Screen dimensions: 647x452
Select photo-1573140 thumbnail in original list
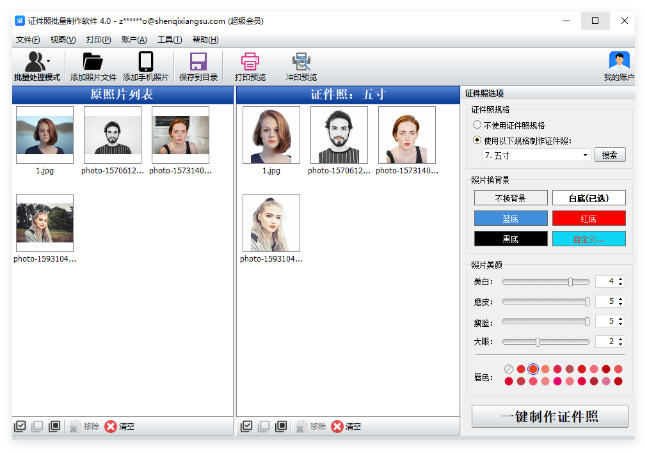(x=180, y=135)
